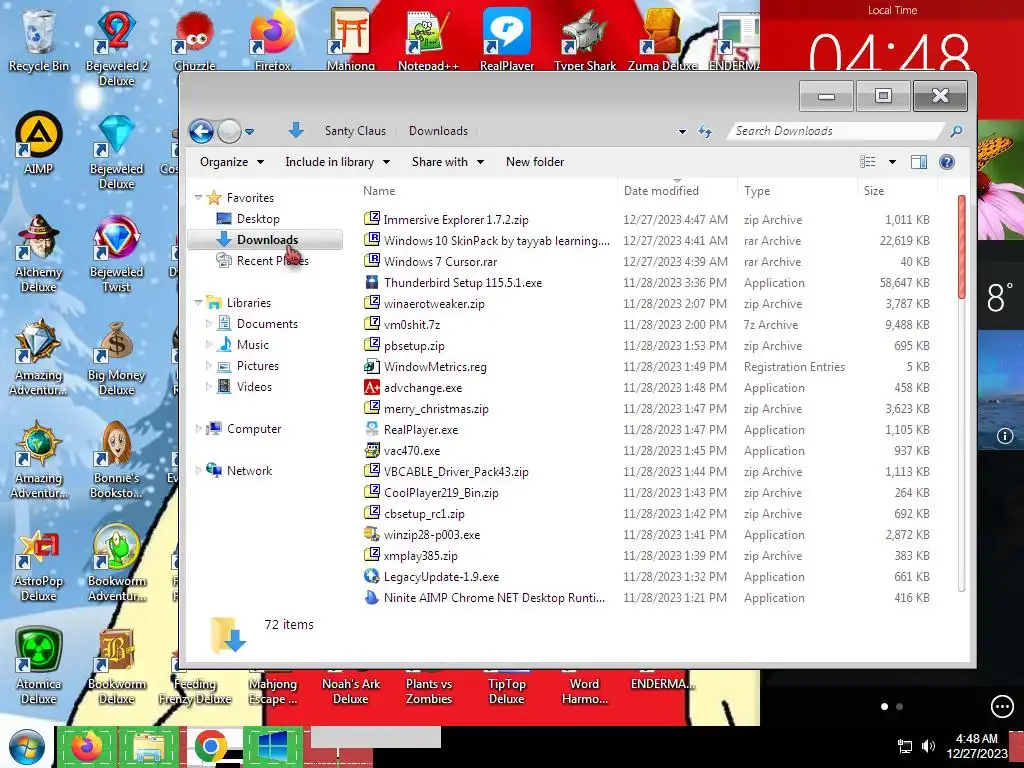Open the Share with menu
The width and height of the screenshot is (1024, 768).
(x=447, y=162)
